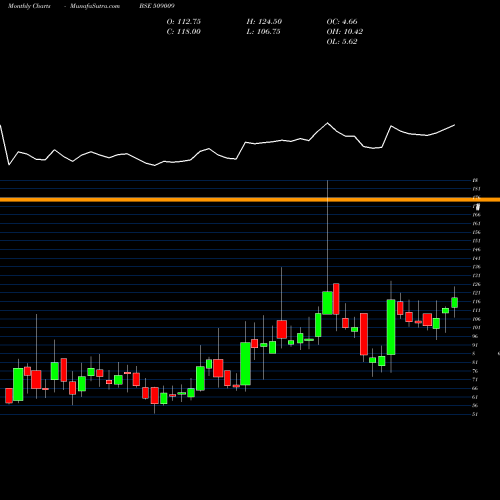Click the 76 price axis label
Image resolution: width=500 pixels, height=500 pixels.
pos(475,371)
